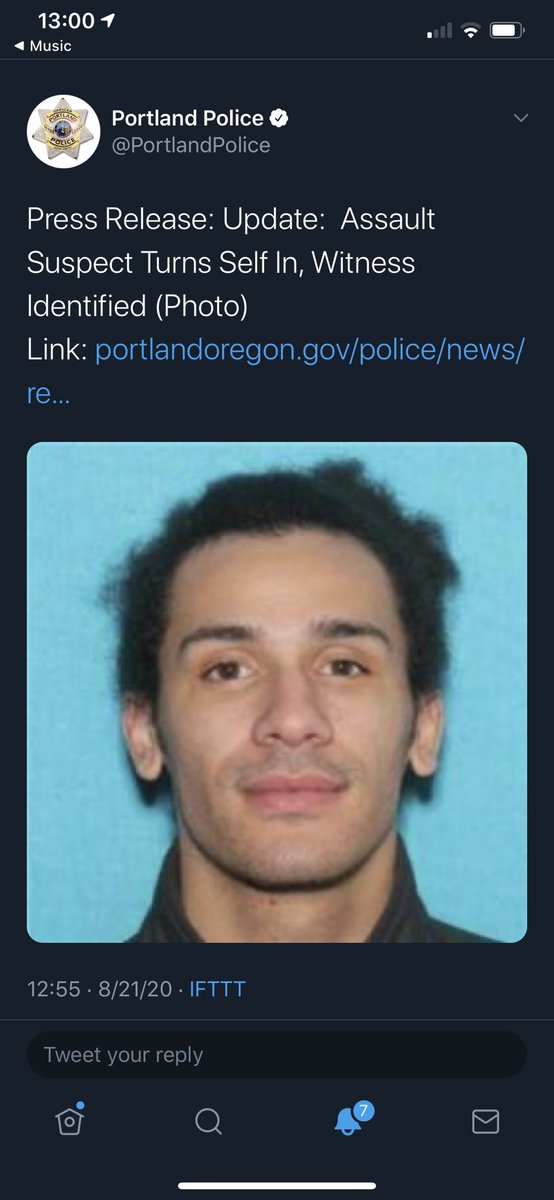554x1200 pixels.
Task: Tap the Portland Police badge avatar
Action: [x=63, y=132]
